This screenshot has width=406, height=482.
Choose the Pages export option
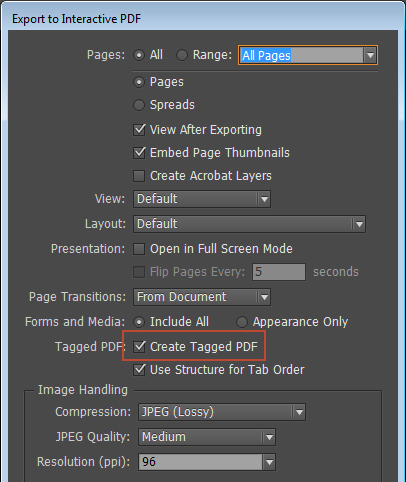click(x=139, y=82)
